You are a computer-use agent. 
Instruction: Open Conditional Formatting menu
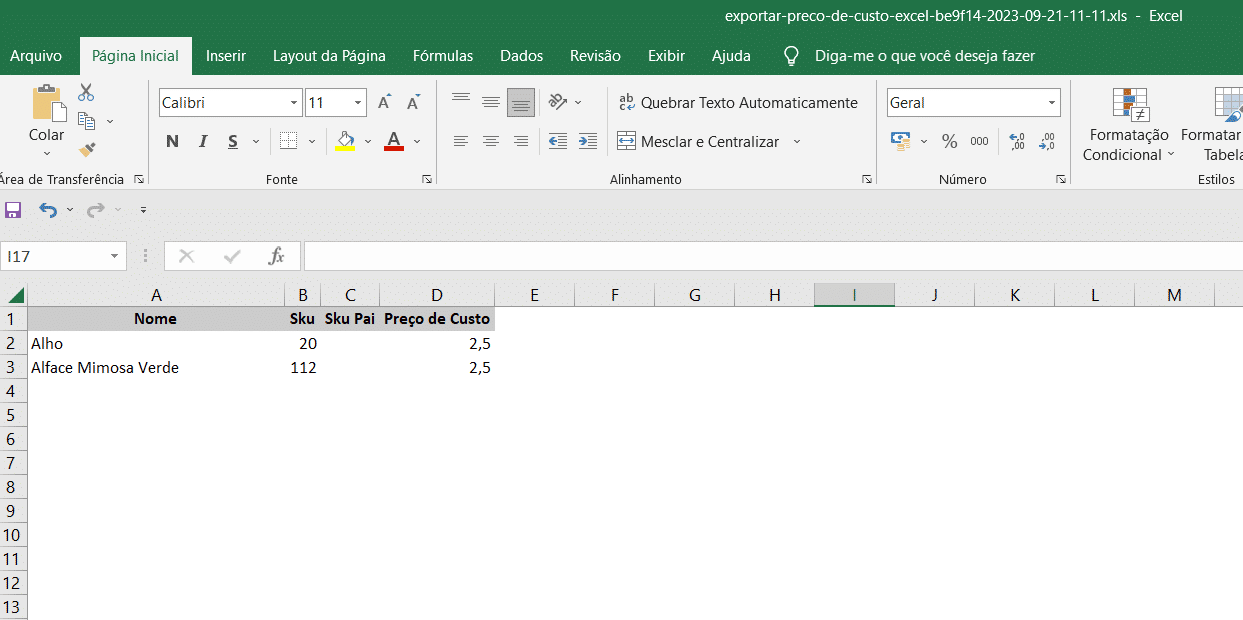coord(1129,125)
